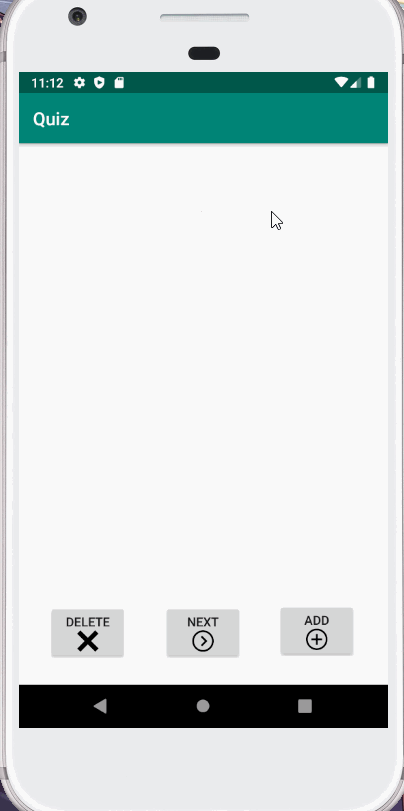Click the Quiz title in app bar
Screen dimensions: 404x811
51,119
